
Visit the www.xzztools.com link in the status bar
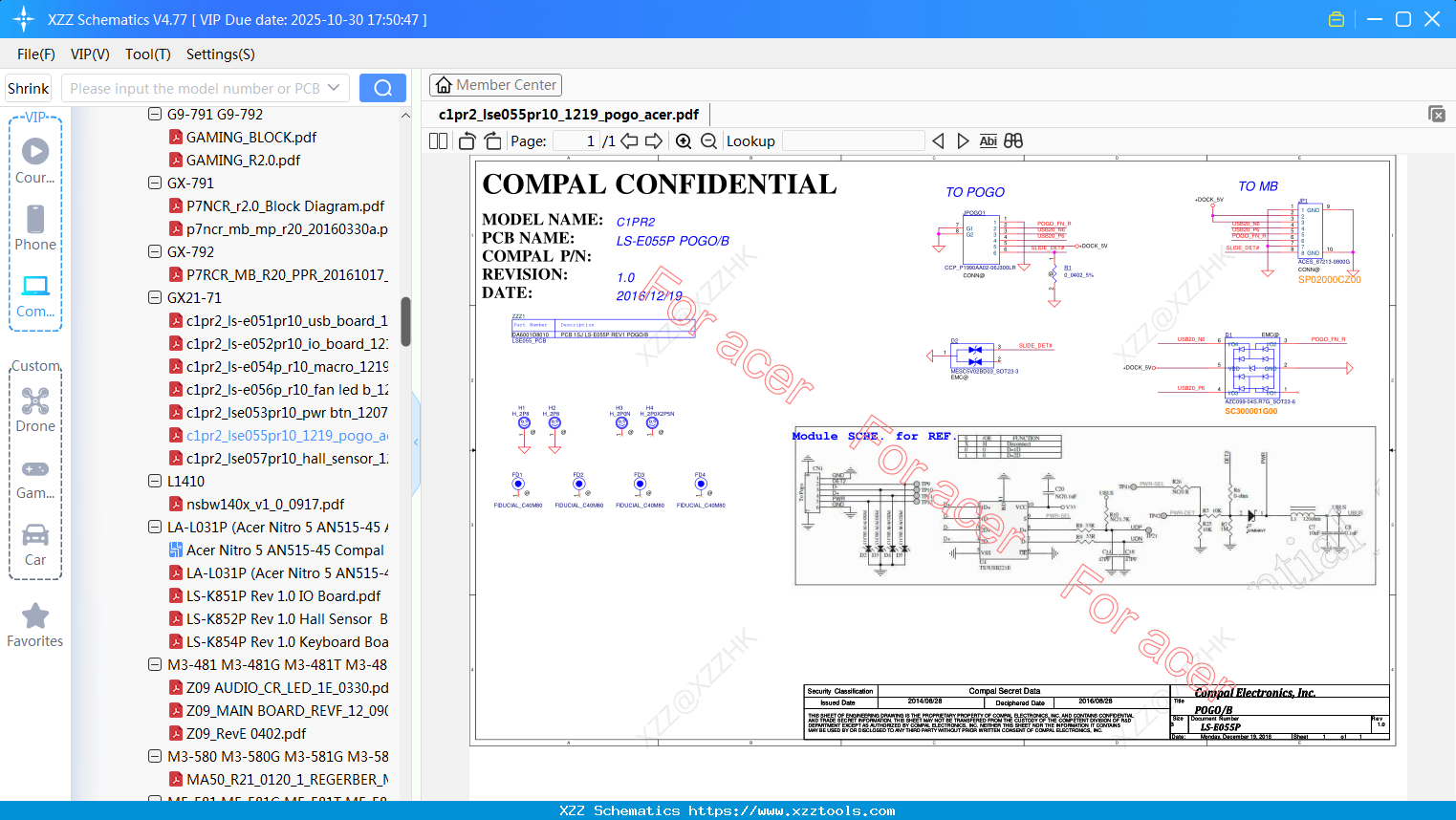tap(792, 810)
